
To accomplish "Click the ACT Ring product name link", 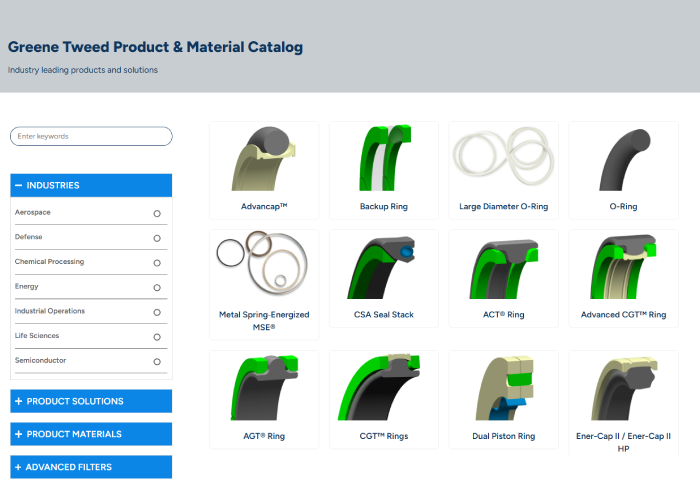I will (x=504, y=315).
